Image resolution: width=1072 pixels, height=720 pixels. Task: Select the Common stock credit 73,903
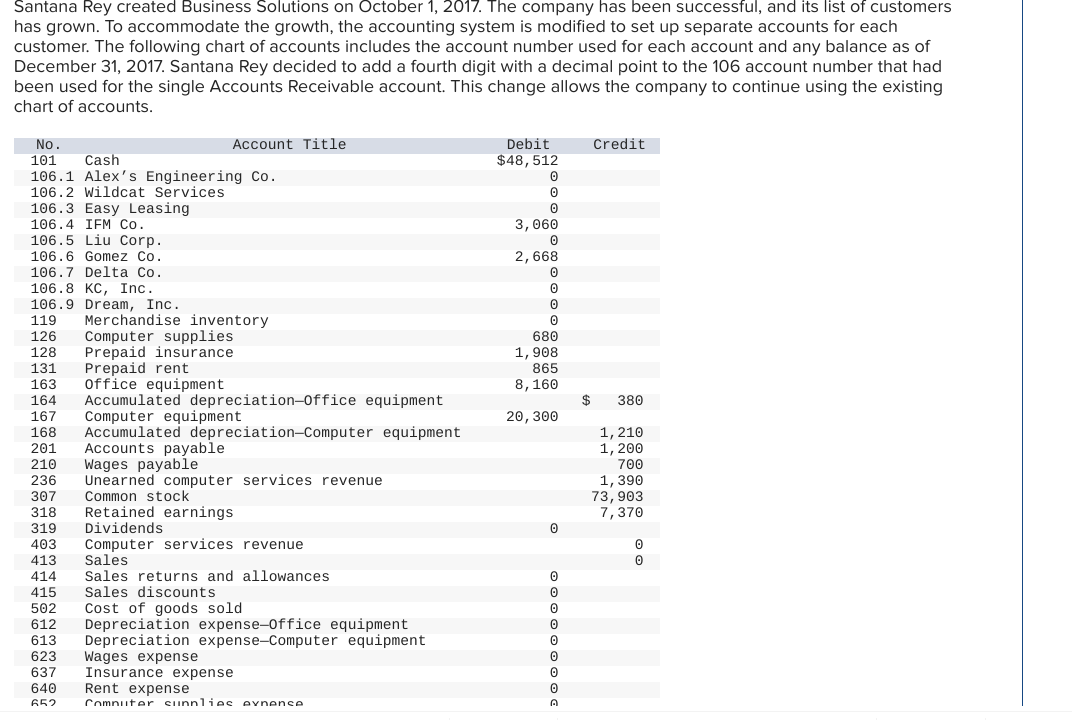(617, 497)
